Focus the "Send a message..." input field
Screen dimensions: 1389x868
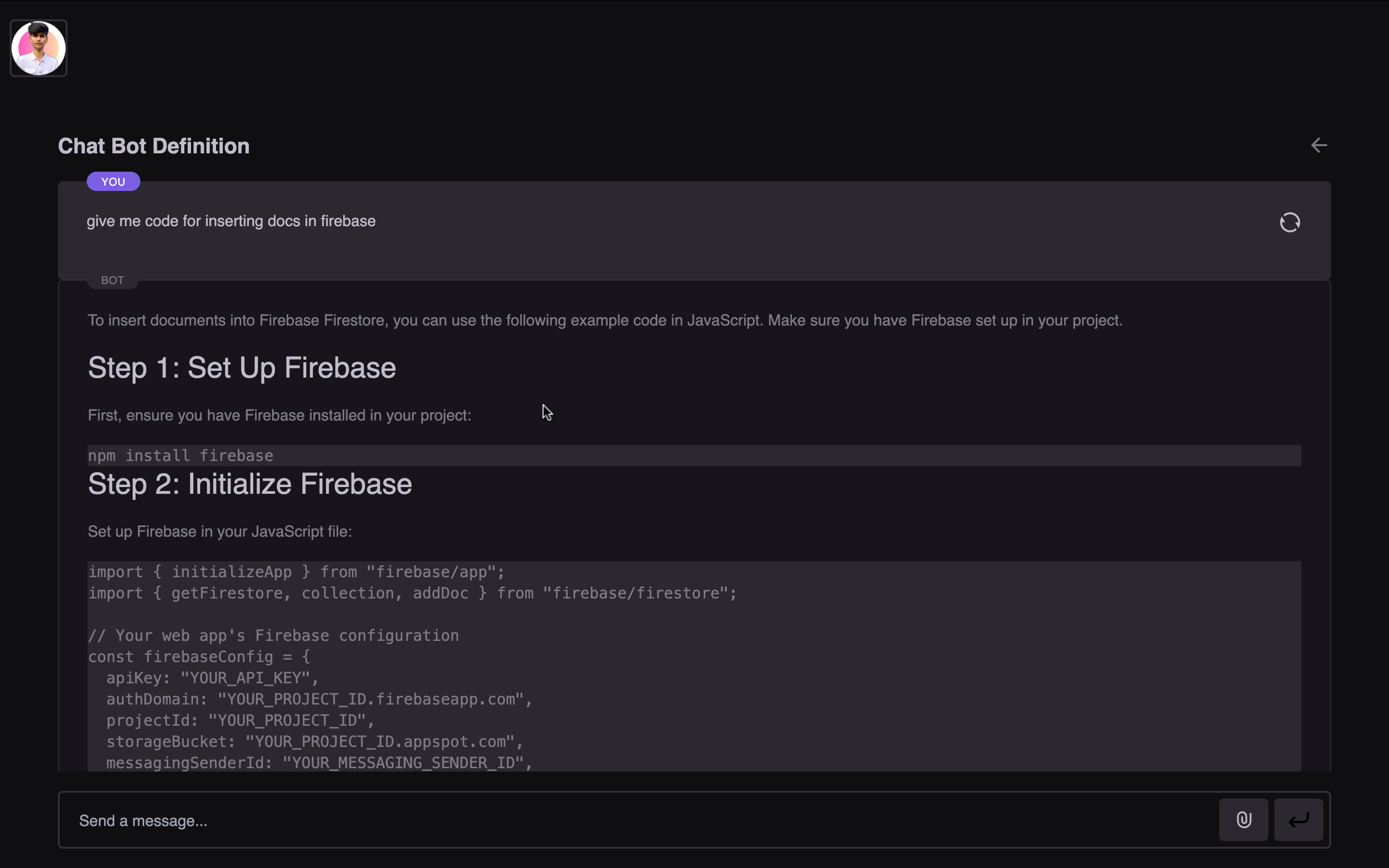(x=631, y=820)
